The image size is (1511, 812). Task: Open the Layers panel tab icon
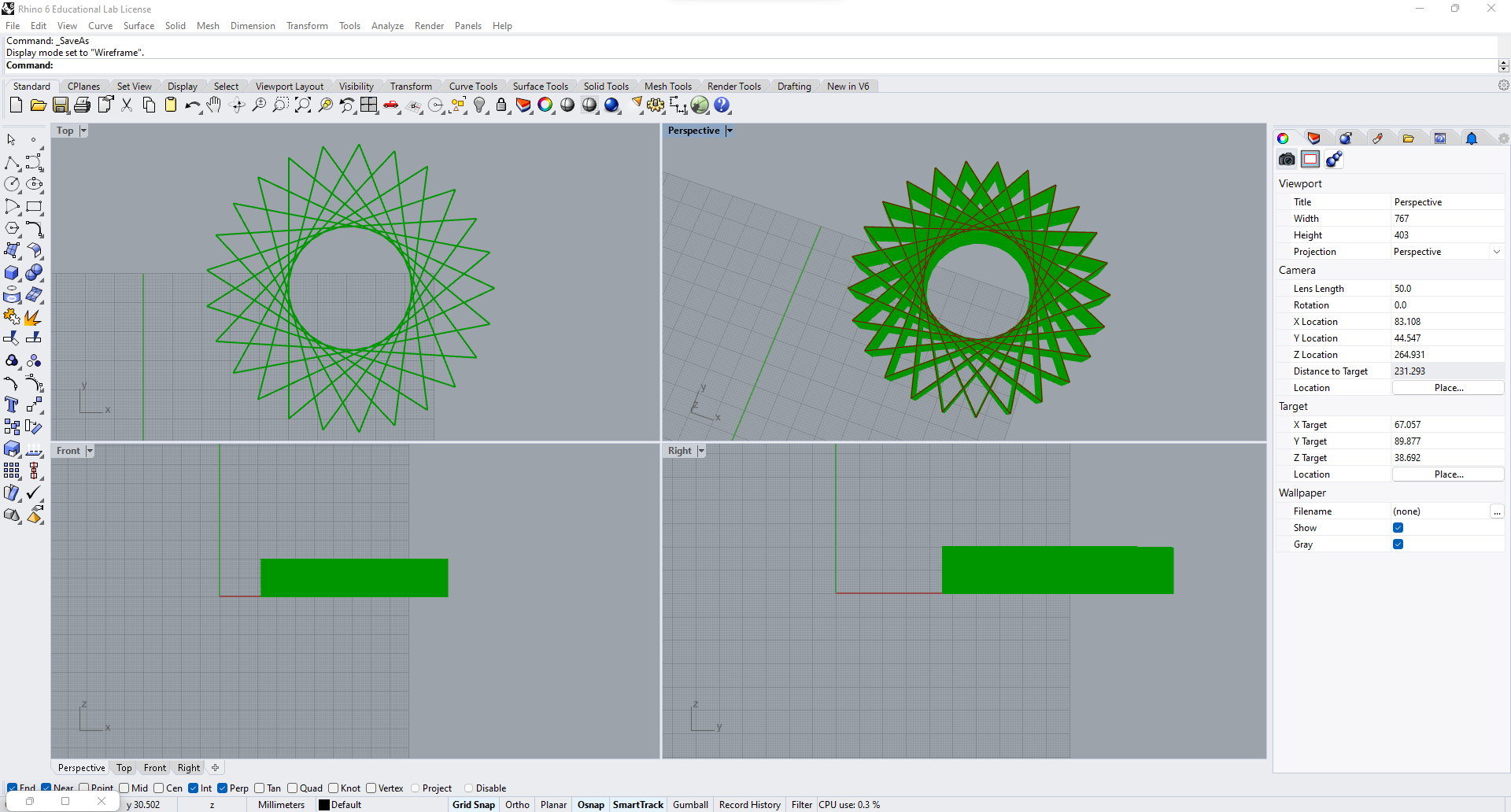[1313, 138]
